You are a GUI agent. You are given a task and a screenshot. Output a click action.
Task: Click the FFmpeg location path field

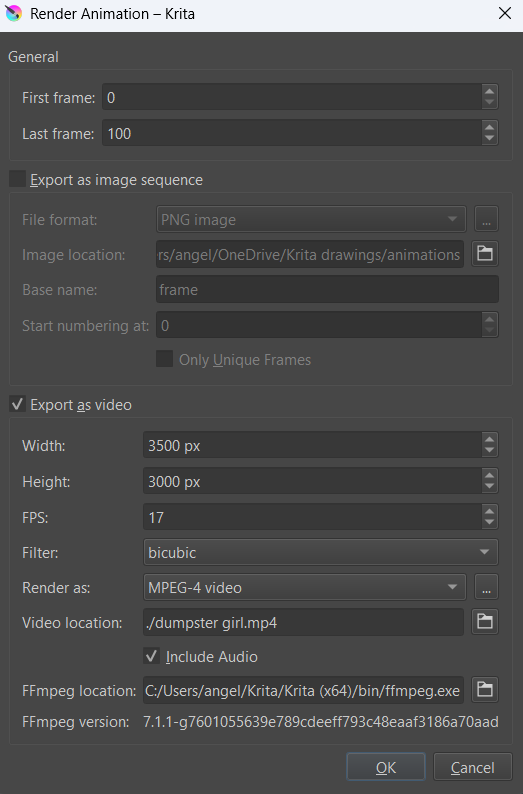(303, 690)
